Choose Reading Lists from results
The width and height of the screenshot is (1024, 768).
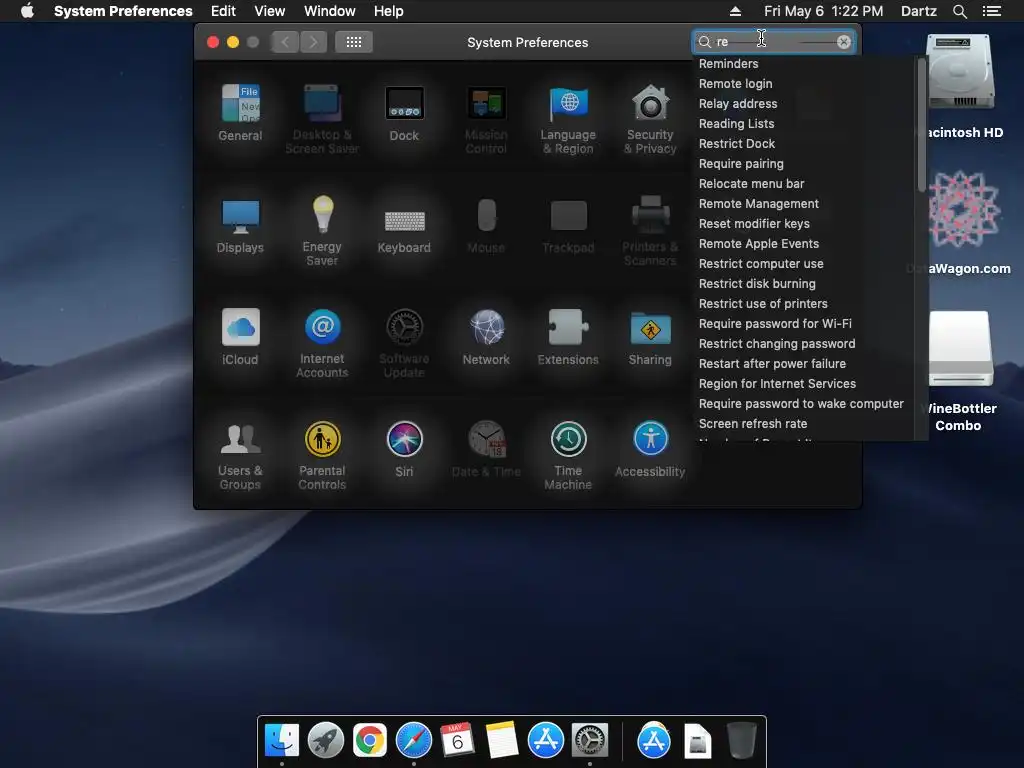click(737, 123)
